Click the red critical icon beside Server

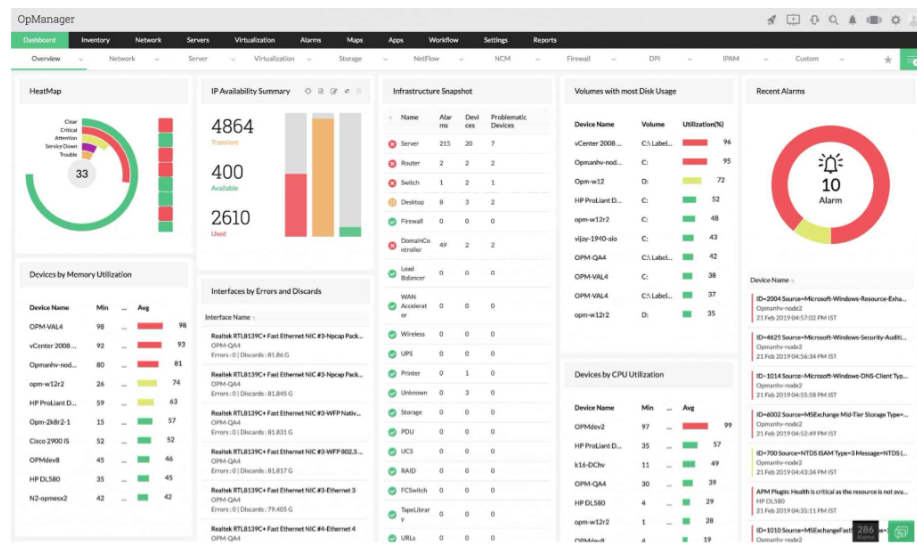click(x=392, y=144)
